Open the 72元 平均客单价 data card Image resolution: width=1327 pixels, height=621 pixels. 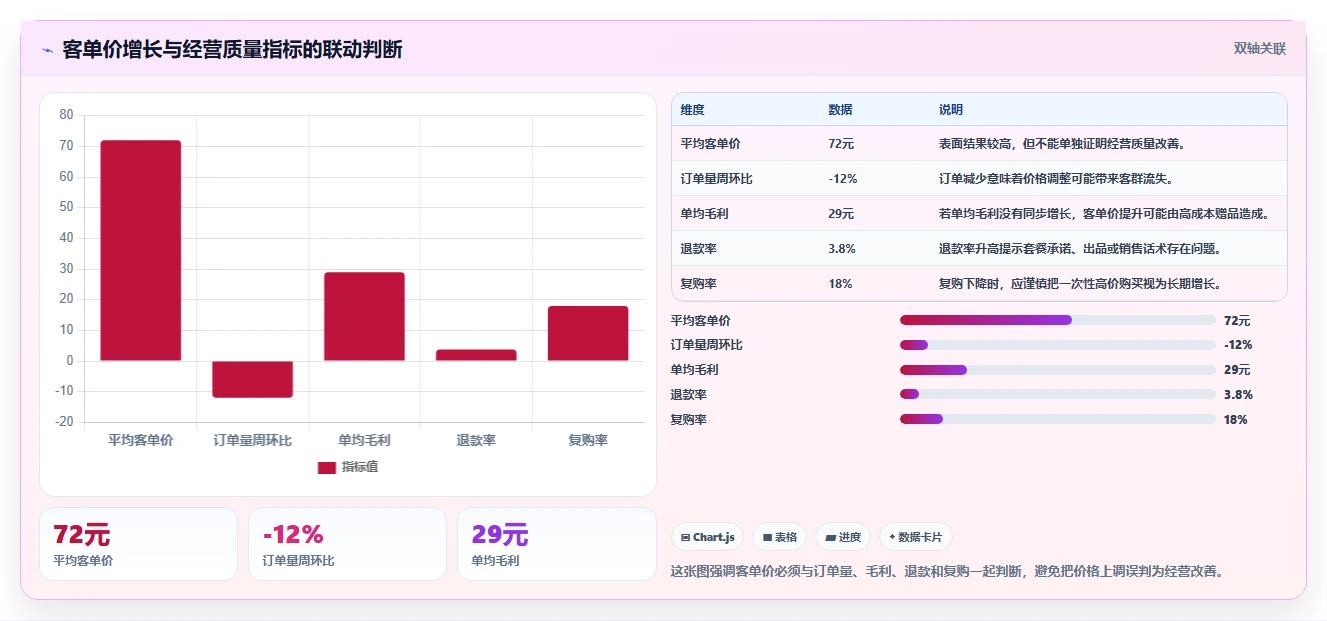[x=138, y=544]
